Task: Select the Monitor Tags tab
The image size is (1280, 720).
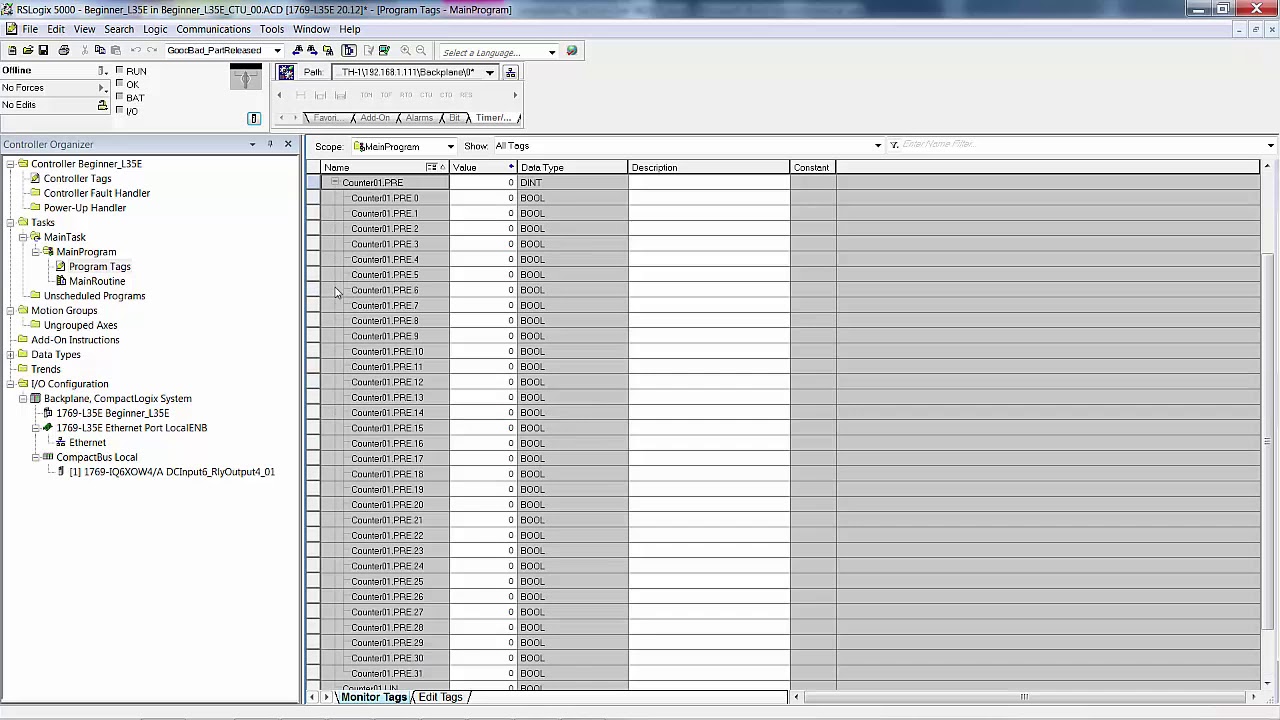Action: tap(373, 697)
